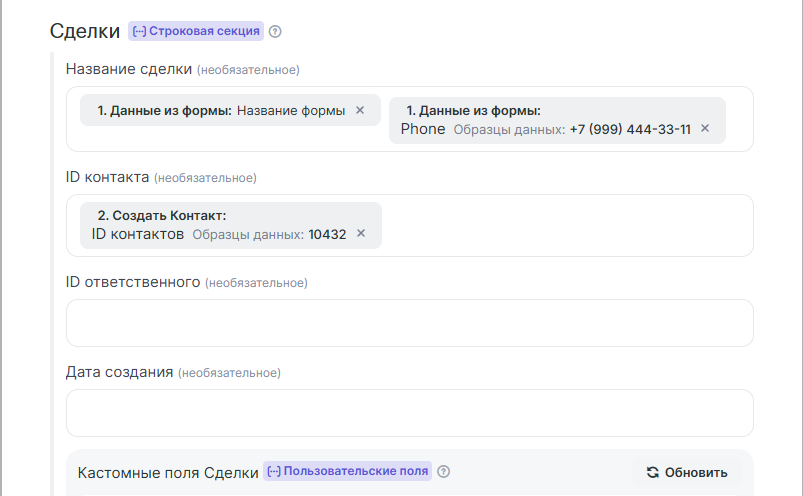The image size is (803, 496).
Task: Focus the Дата создания input field
Action: (x=409, y=413)
